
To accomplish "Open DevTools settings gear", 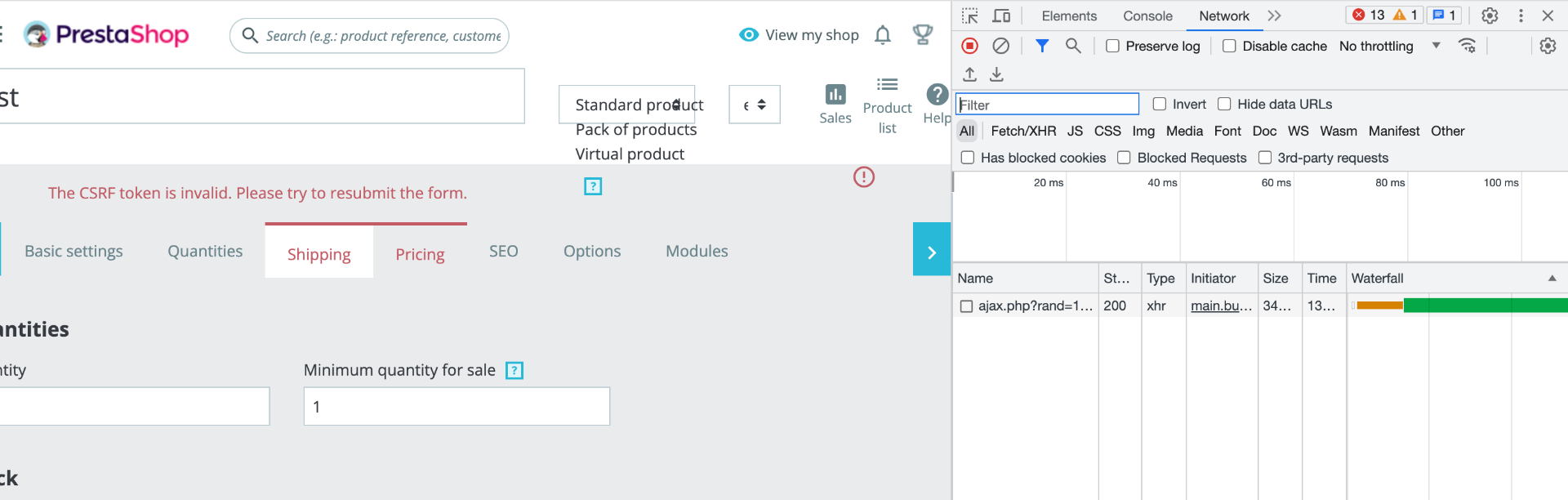I will tap(1490, 16).
